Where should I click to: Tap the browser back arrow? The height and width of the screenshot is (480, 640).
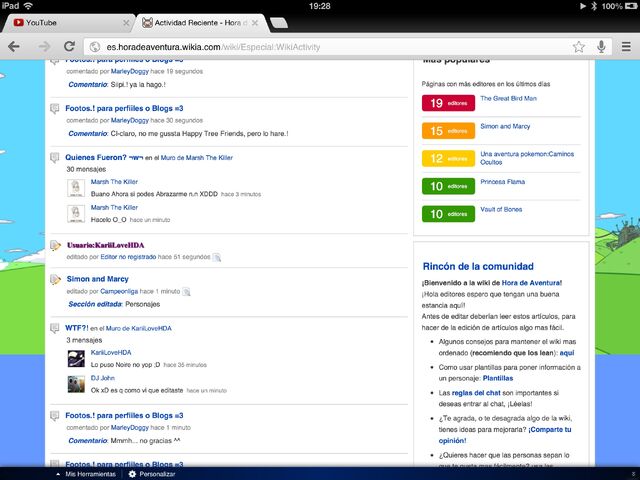tap(14, 47)
